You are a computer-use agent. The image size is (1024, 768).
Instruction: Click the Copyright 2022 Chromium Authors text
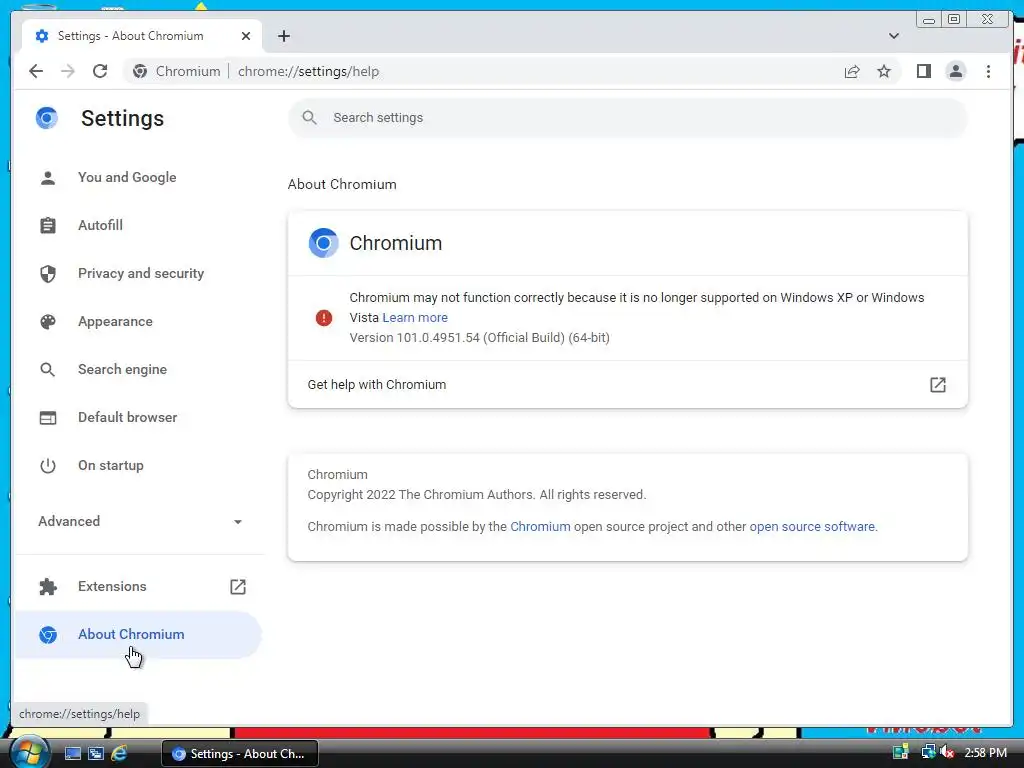477,495
